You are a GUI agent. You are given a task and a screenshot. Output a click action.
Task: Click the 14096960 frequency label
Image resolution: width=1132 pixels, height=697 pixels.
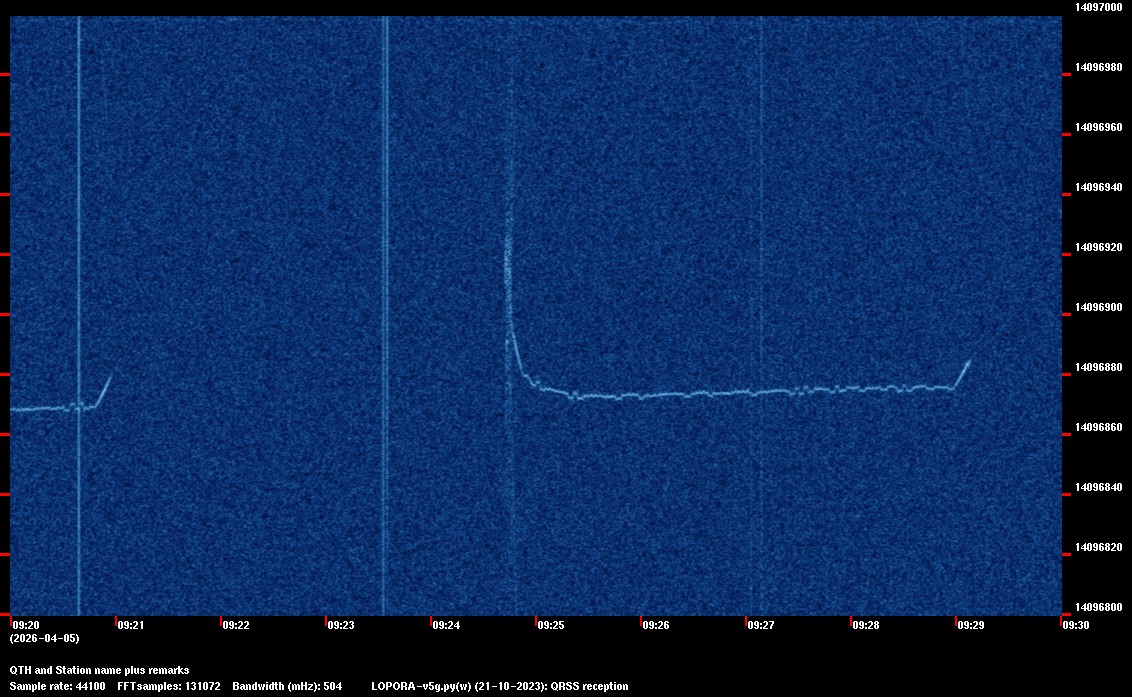coord(1099,127)
